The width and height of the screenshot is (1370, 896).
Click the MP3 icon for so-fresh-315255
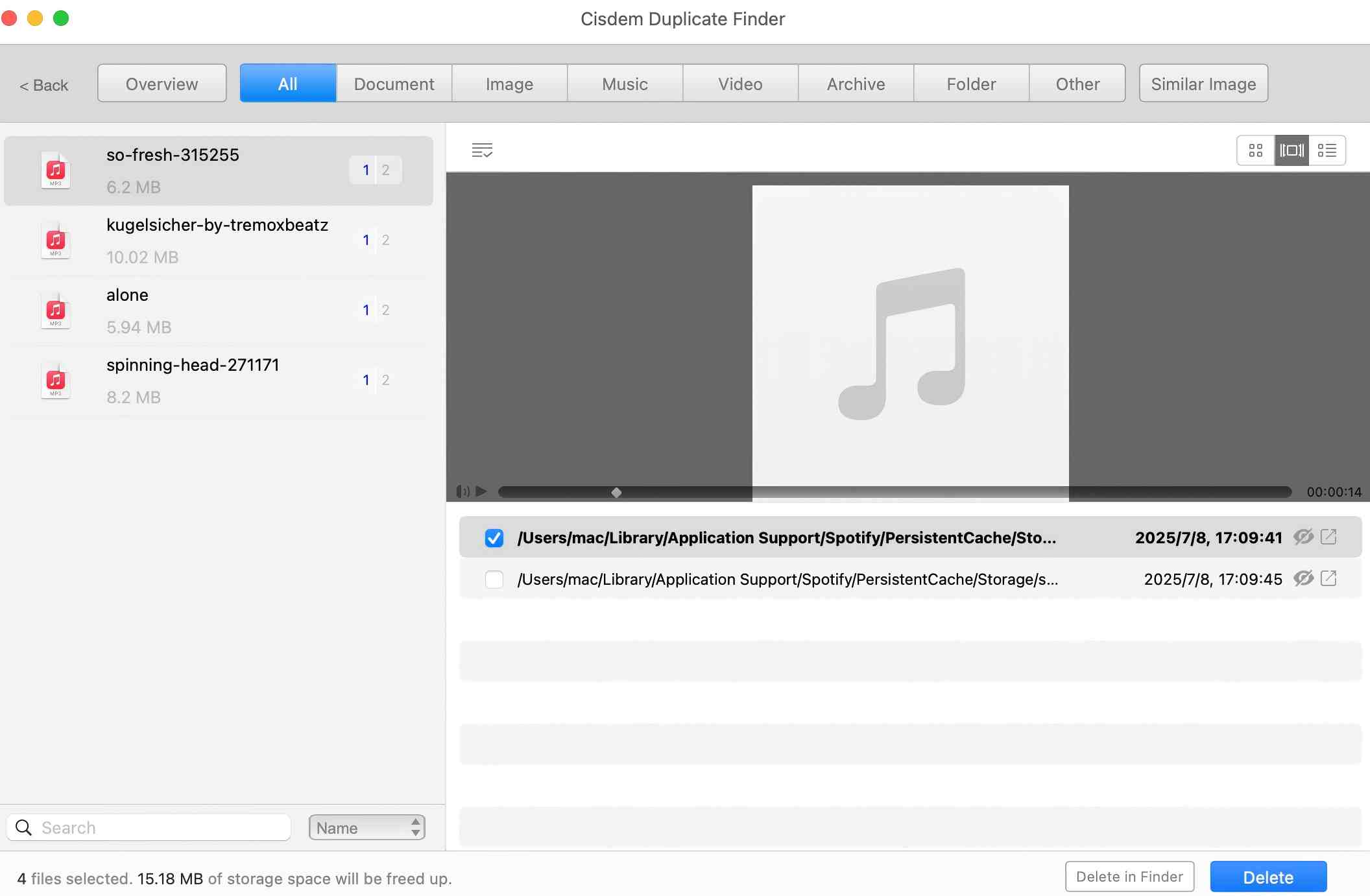pos(56,170)
